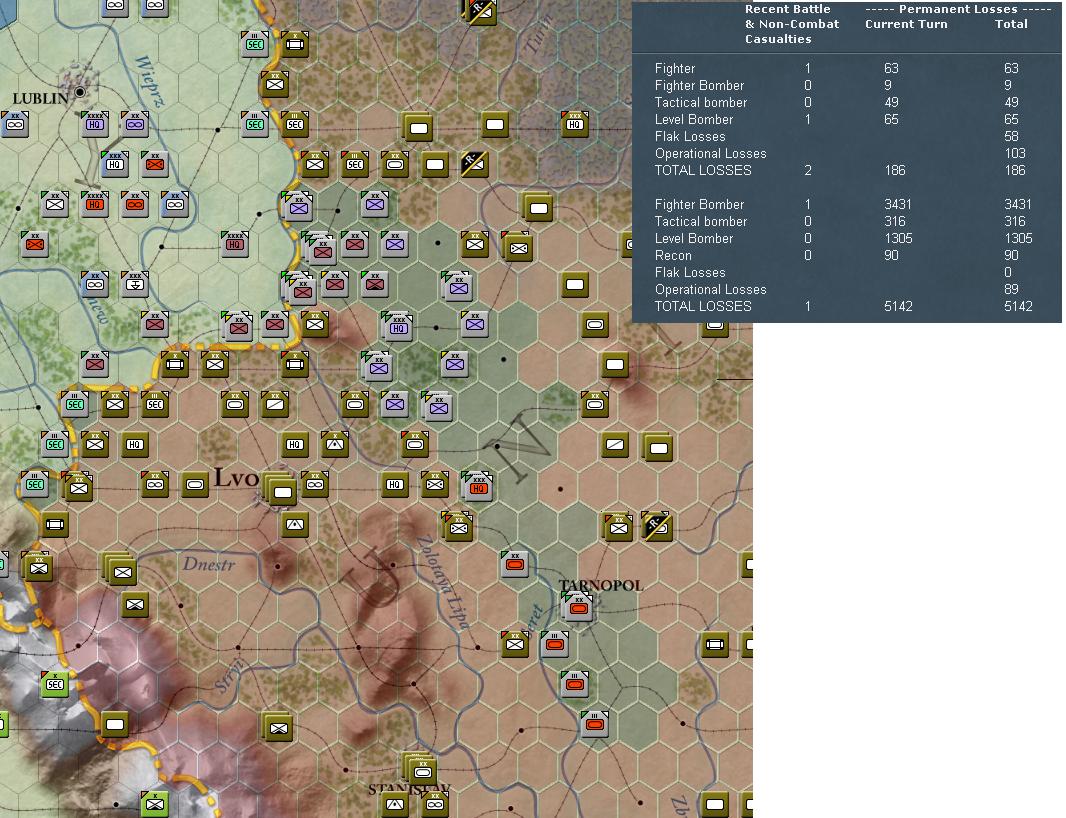Click the 'Current Turn' column header
The height and width of the screenshot is (818, 1066).
906,24
